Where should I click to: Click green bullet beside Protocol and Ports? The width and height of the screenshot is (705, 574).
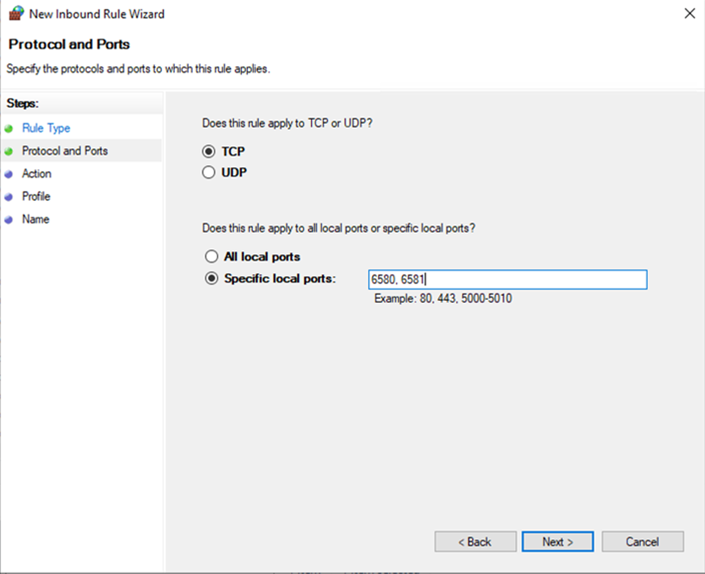[x=9, y=152]
